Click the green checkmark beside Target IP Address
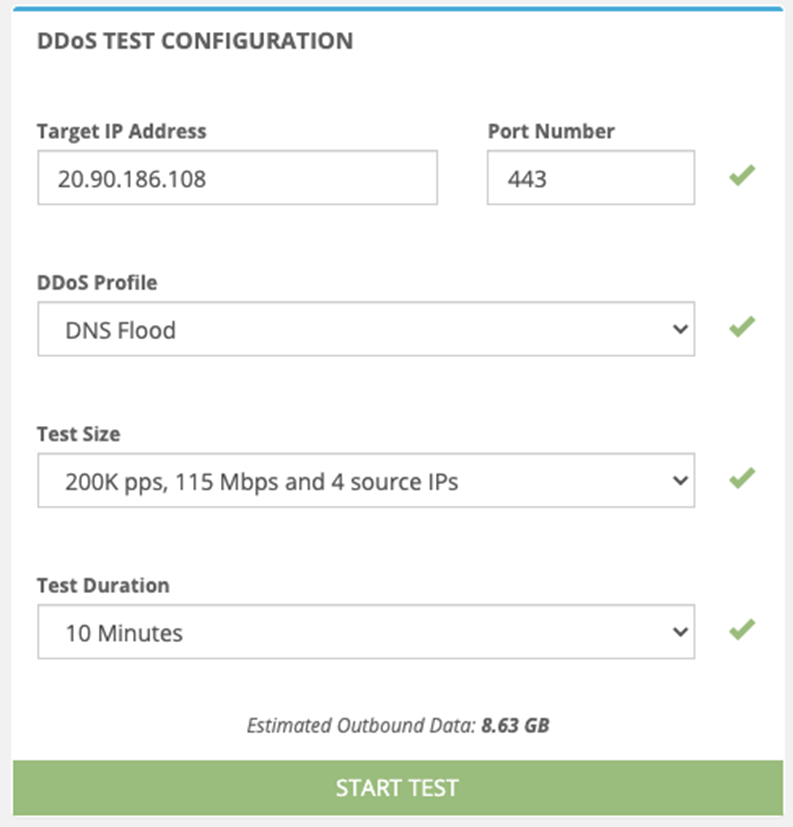Viewport: 793px width, 827px height. click(741, 175)
